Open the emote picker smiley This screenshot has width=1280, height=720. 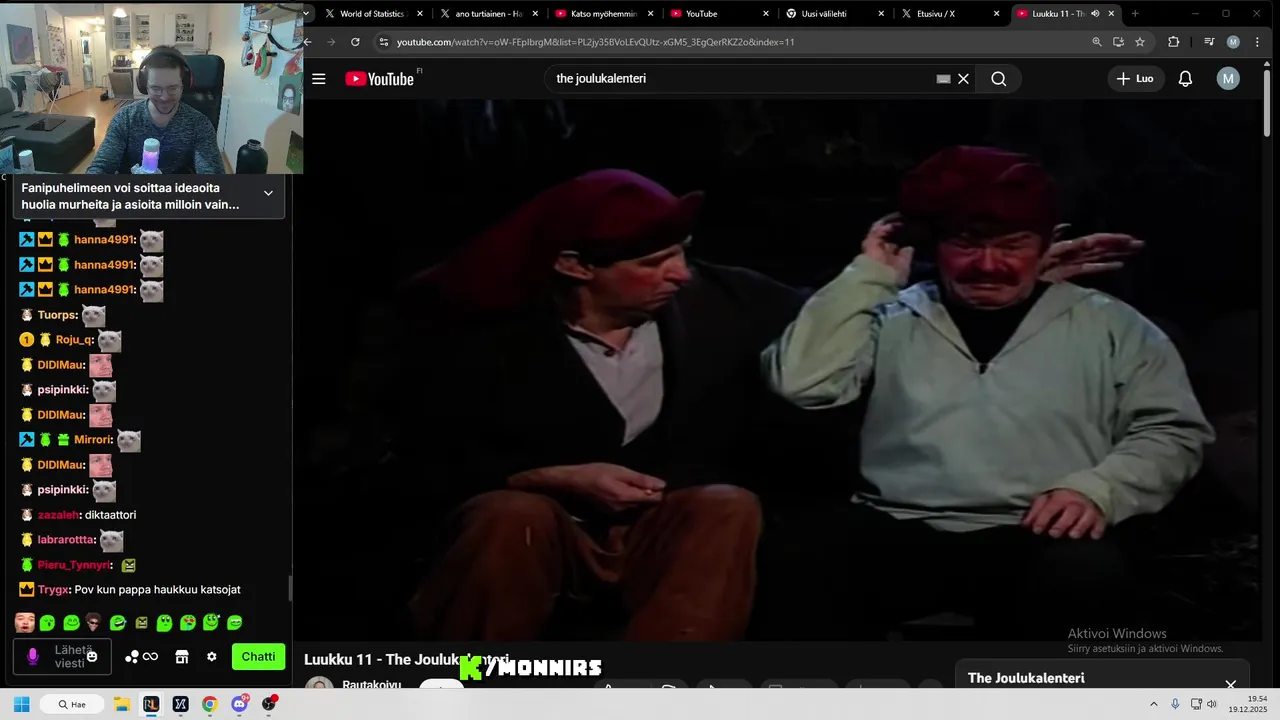pos(92,657)
